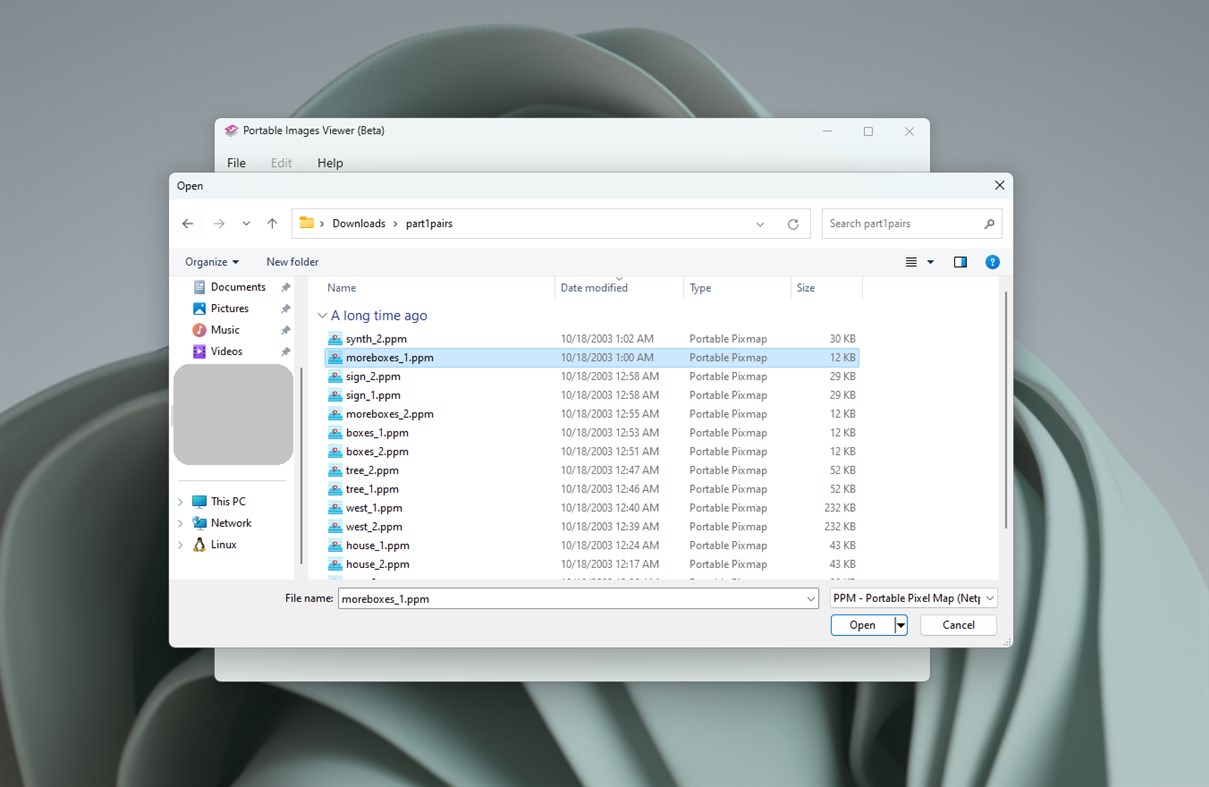Click the Open button
The height and width of the screenshot is (787, 1209).
(x=862, y=625)
